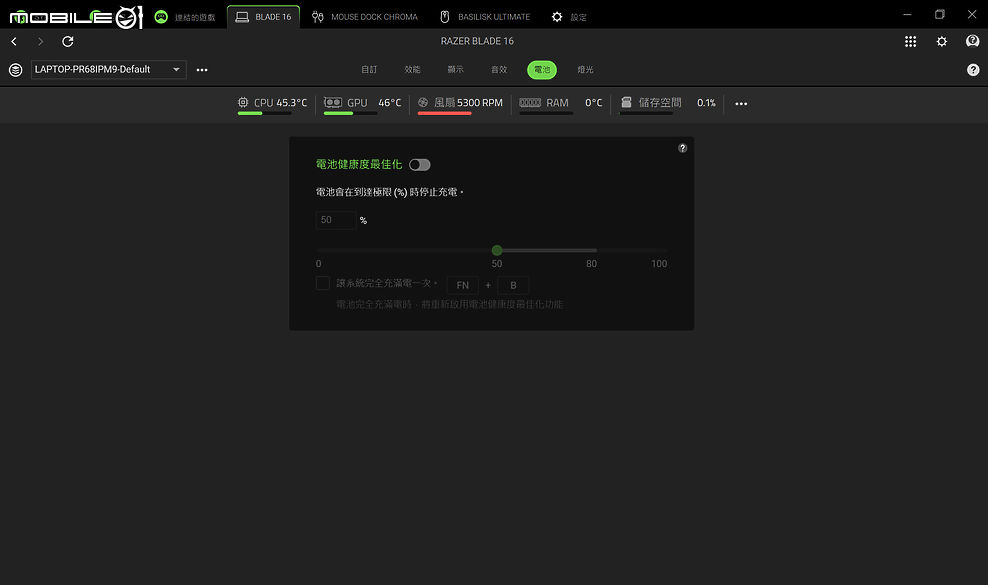Tick the fully charge once checkbox
This screenshot has width=988, height=585.
[x=323, y=283]
